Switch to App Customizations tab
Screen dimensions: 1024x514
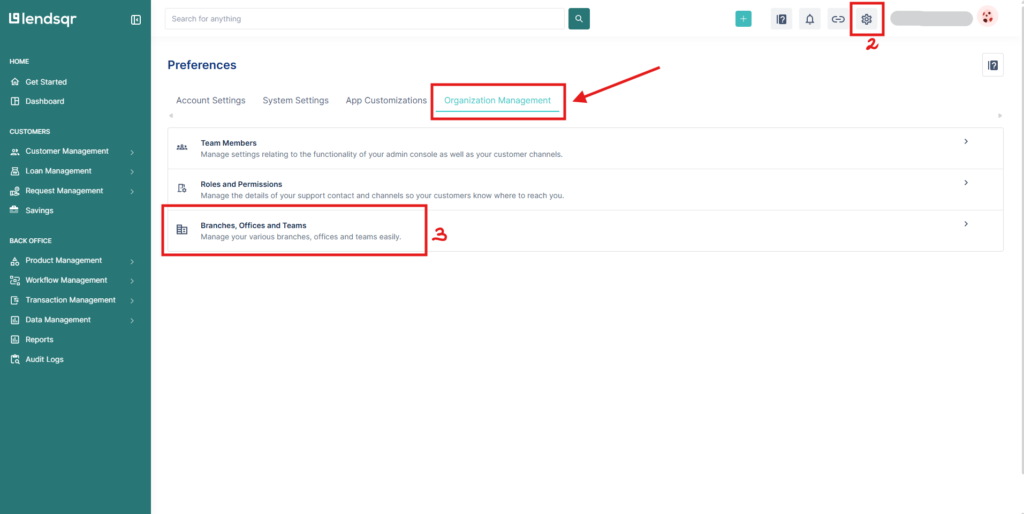(386, 101)
